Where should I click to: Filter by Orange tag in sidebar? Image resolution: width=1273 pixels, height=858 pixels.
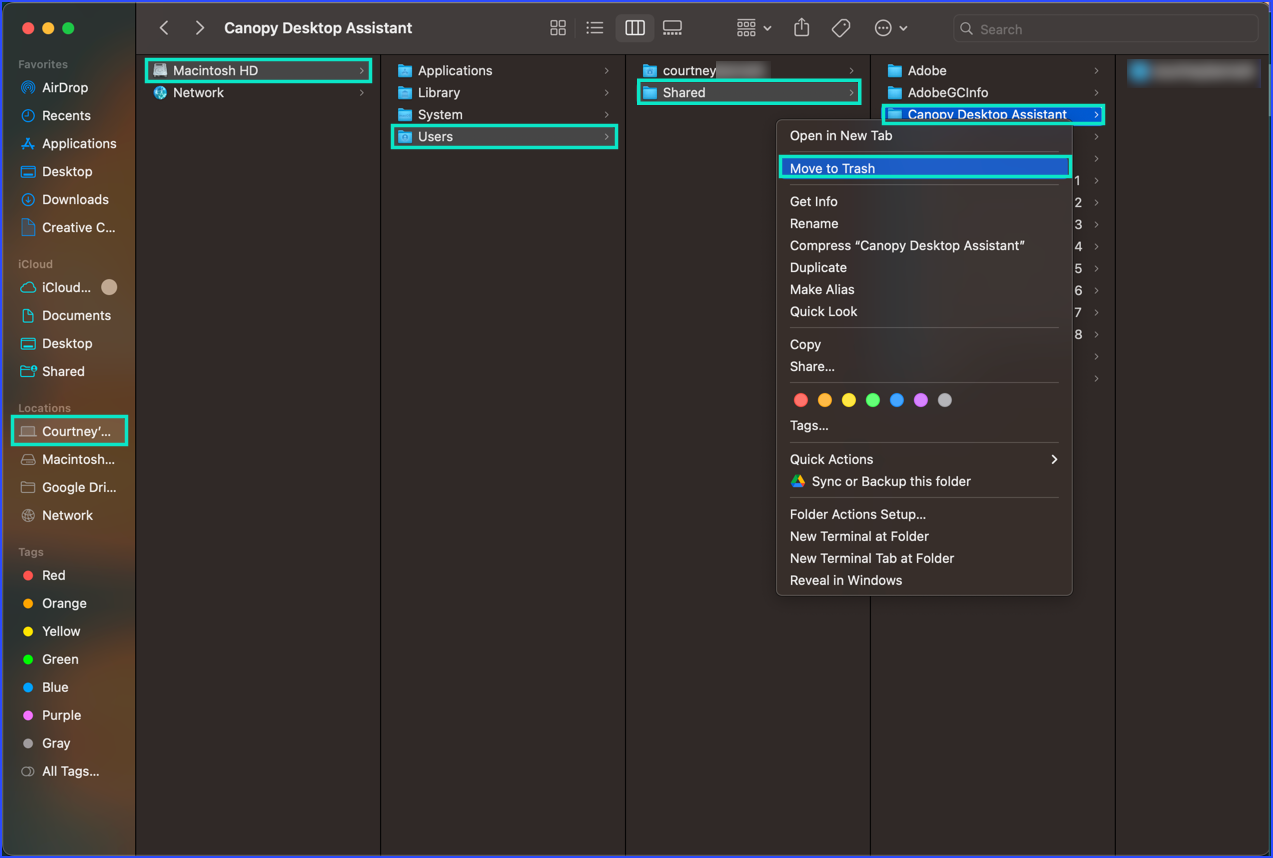click(64, 604)
